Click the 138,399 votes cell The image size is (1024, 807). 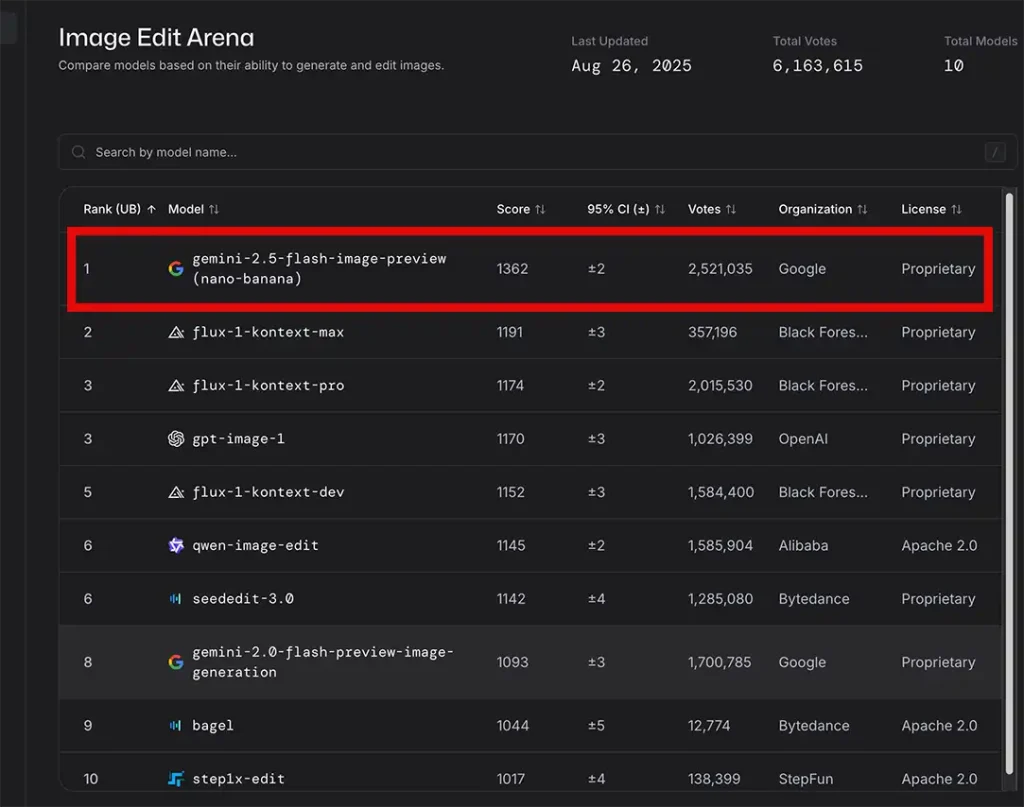[x=714, y=779]
